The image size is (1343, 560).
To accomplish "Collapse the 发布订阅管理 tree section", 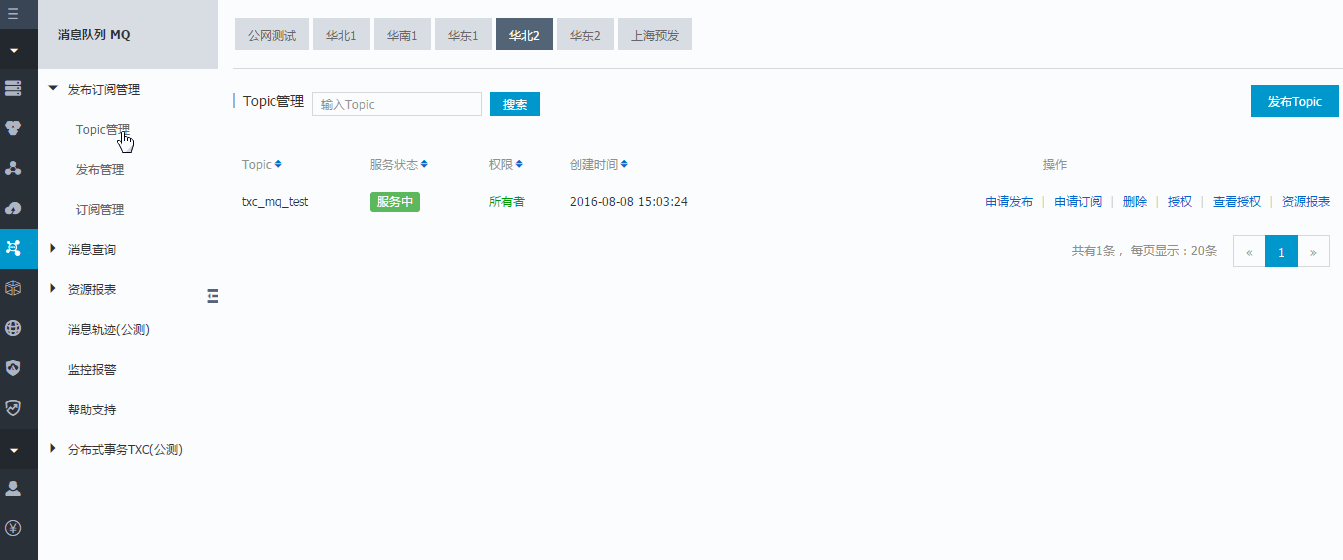I will [53, 89].
